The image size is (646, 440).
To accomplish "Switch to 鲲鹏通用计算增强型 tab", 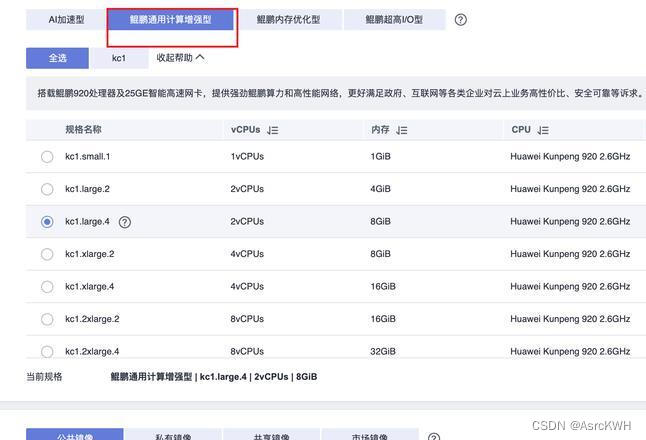I will click(171, 19).
